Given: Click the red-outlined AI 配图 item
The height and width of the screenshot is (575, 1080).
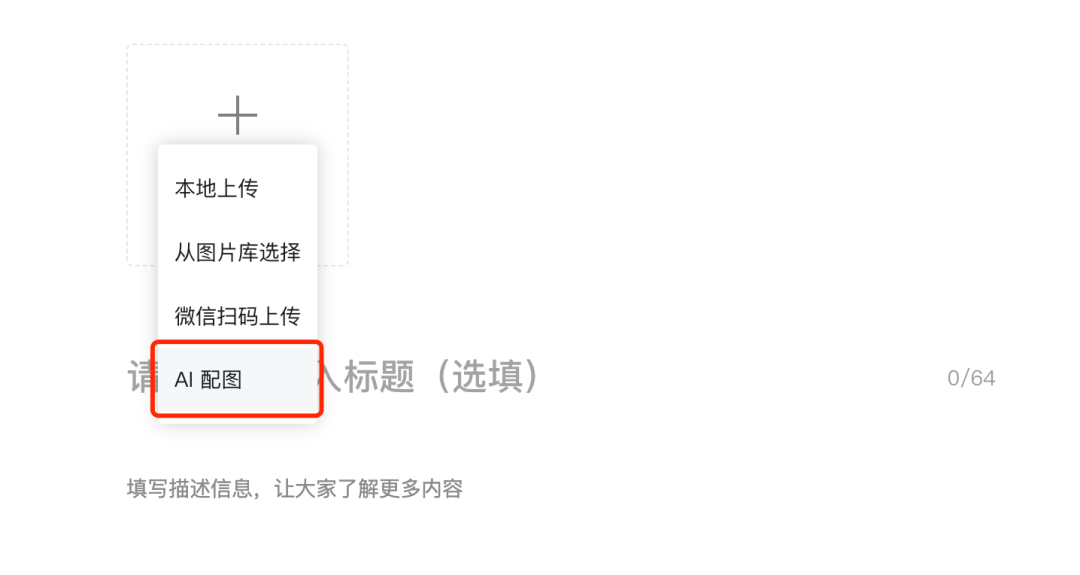Looking at the screenshot, I should click(x=238, y=379).
